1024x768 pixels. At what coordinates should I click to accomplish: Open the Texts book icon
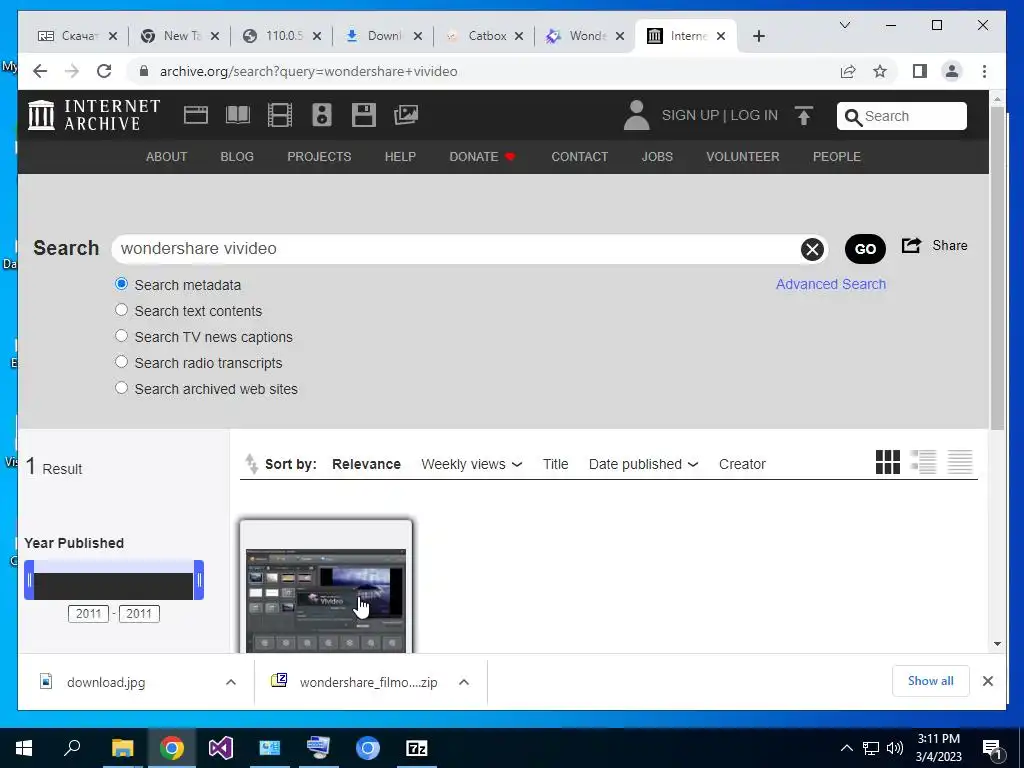point(238,115)
